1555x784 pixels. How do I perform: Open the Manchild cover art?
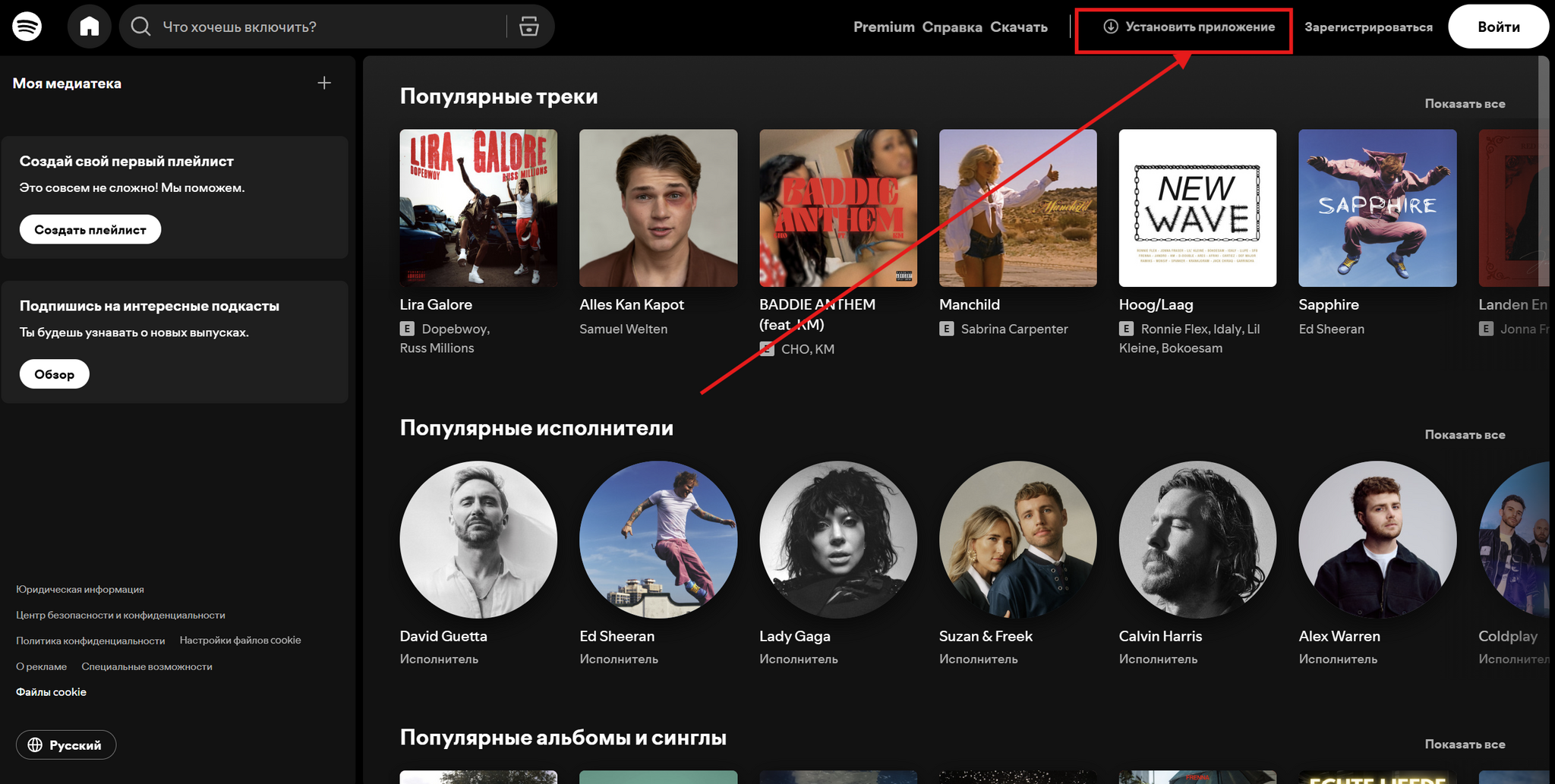[1017, 208]
